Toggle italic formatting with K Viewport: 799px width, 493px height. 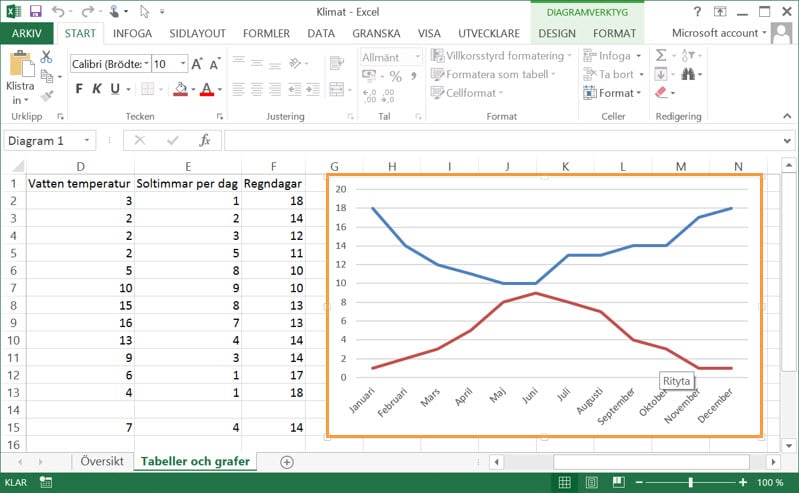tap(97, 89)
